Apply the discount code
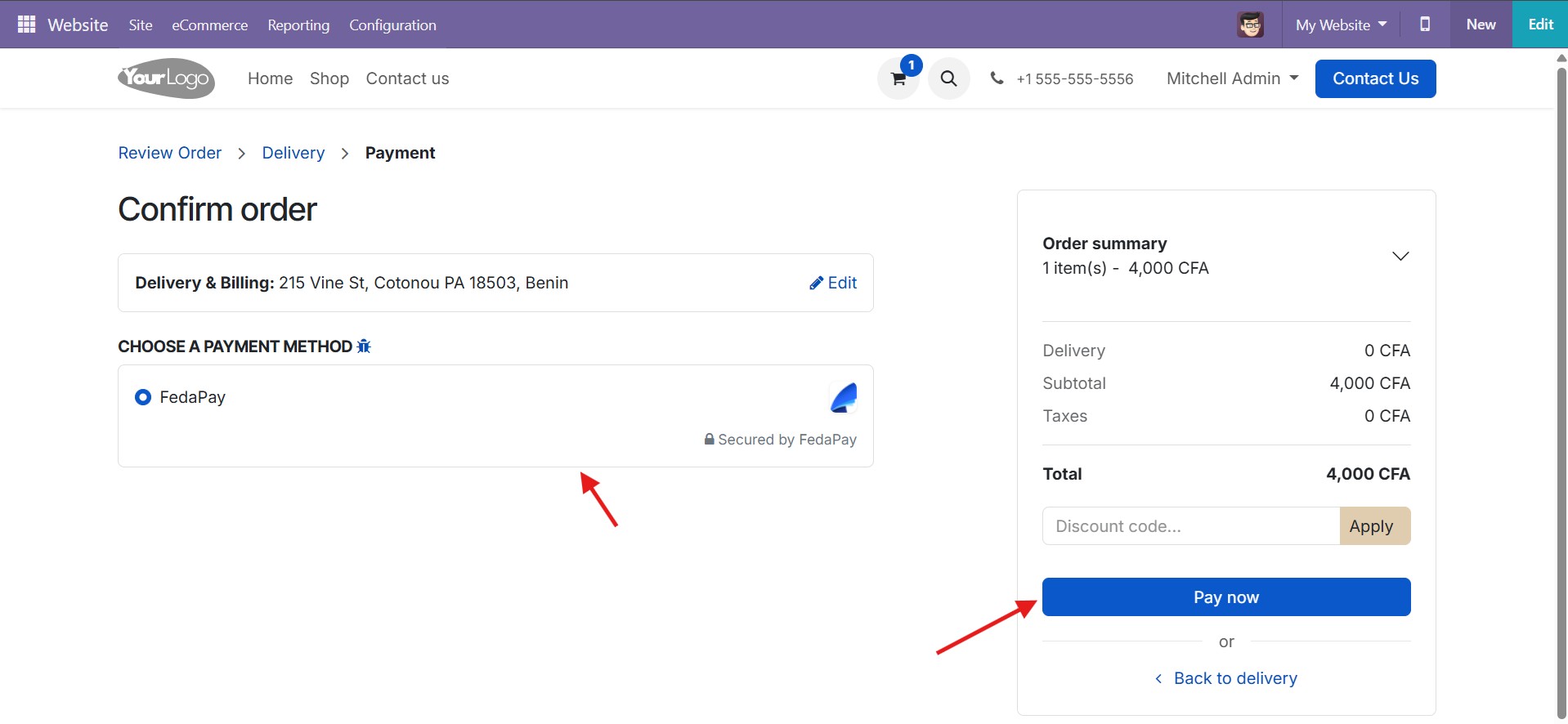The height and width of the screenshot is (724, 1568). 1374,526
